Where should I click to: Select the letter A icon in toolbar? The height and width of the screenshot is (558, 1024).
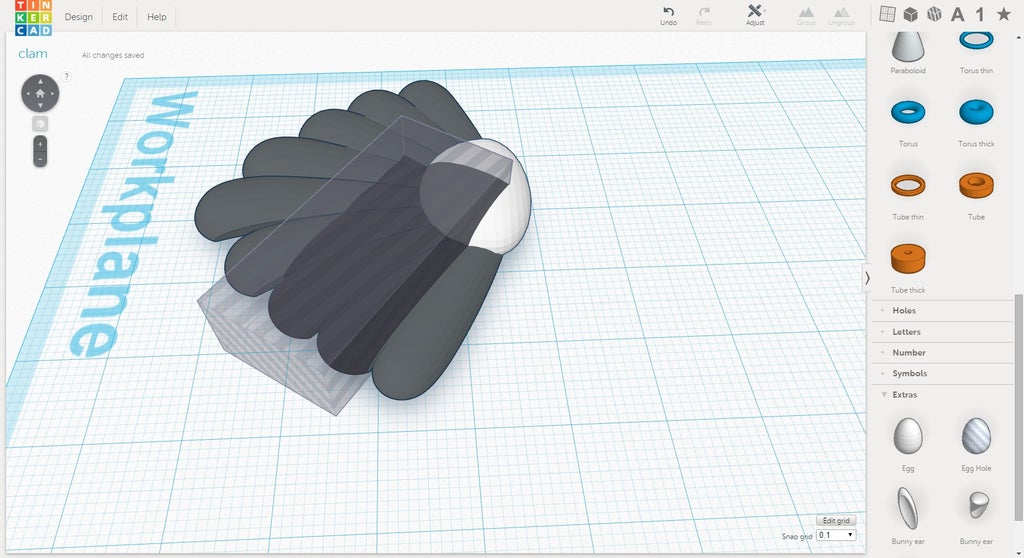coord(957,14)
